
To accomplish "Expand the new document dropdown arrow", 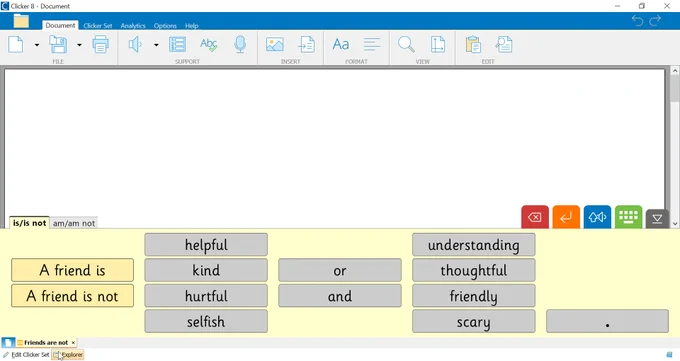I will click(37, 45).
